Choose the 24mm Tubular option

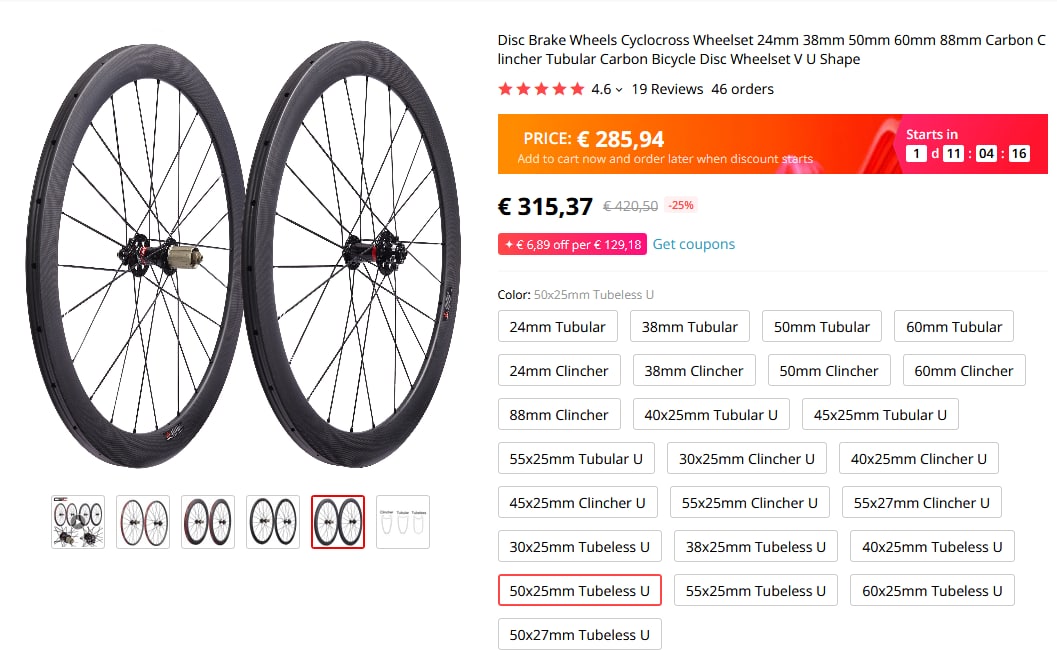pos(557,327)
